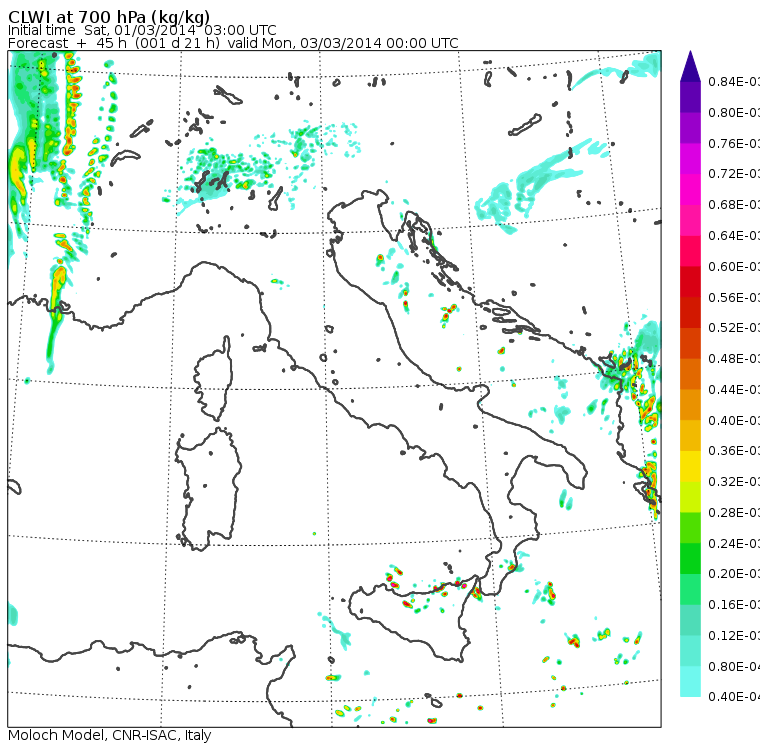Click the 0.56E-03 color bar label
Viewport: 760px width, 749px height.
[734, 297]
